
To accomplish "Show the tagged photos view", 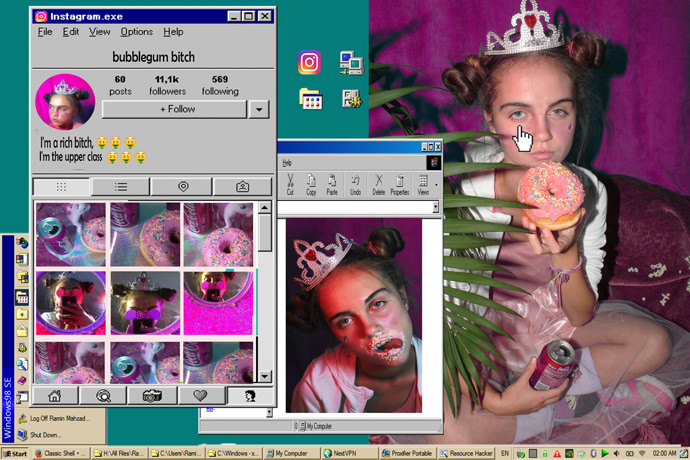I will click(242, 187).
